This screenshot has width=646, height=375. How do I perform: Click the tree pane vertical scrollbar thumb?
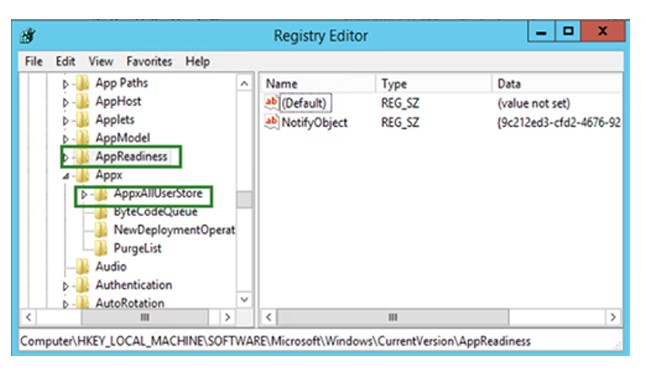pos(244,199)
